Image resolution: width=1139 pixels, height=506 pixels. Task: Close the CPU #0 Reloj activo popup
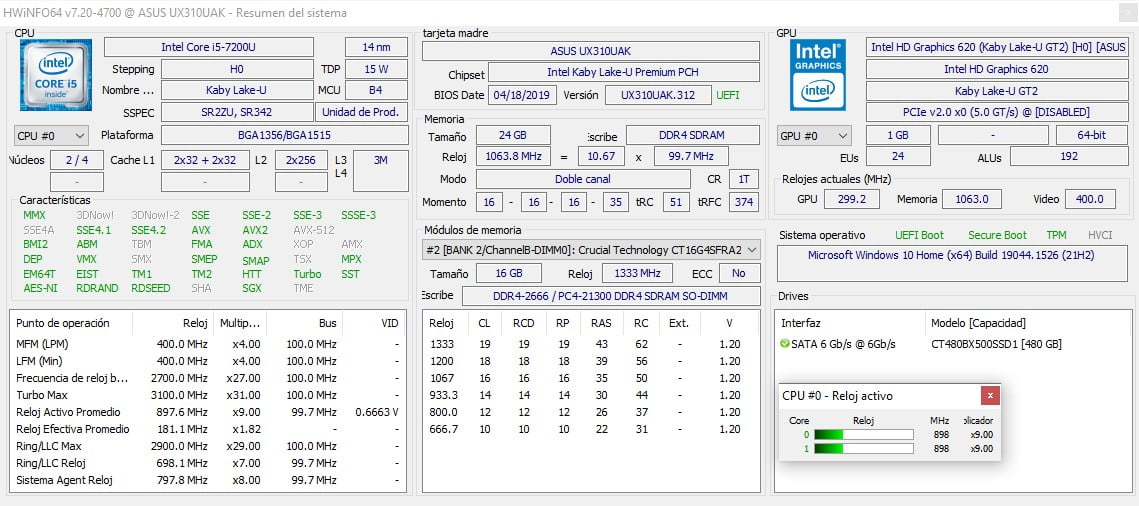tap(989, 395)
